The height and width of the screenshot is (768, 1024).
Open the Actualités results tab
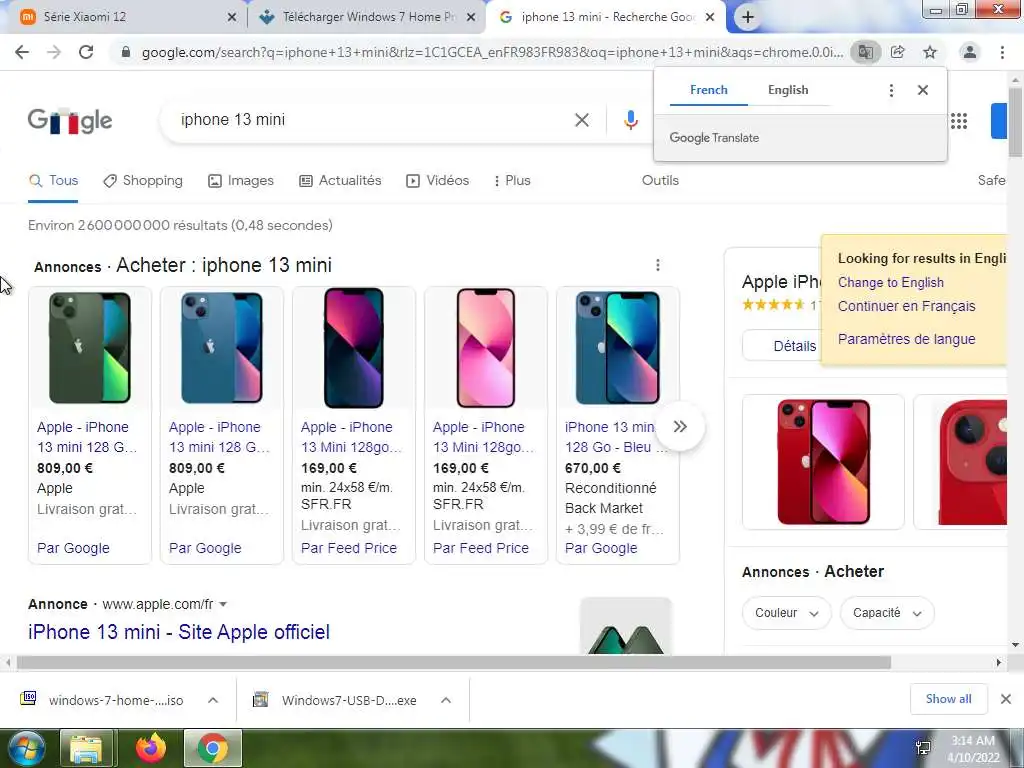coord(340,181)
